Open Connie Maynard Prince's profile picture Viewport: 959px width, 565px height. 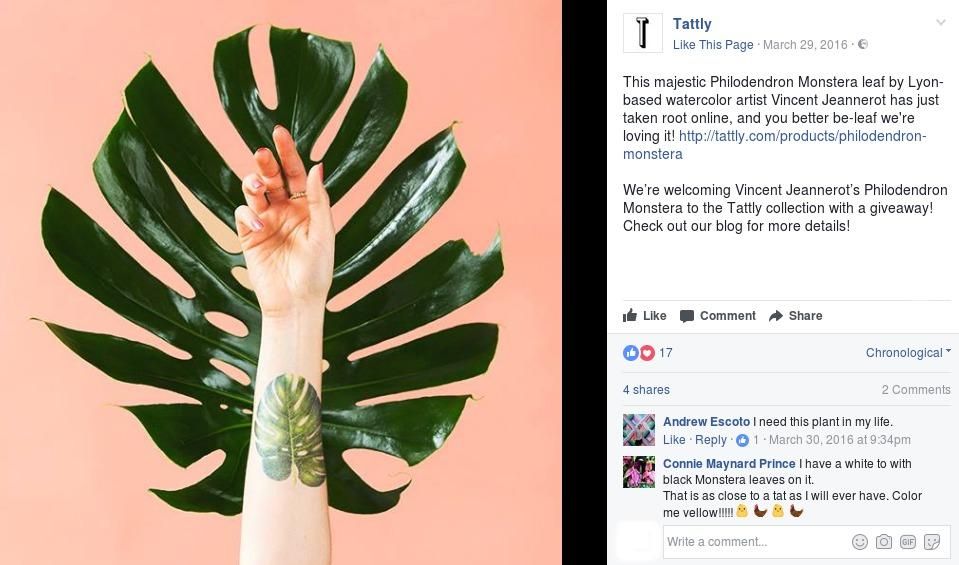click(x=639, y=472)
